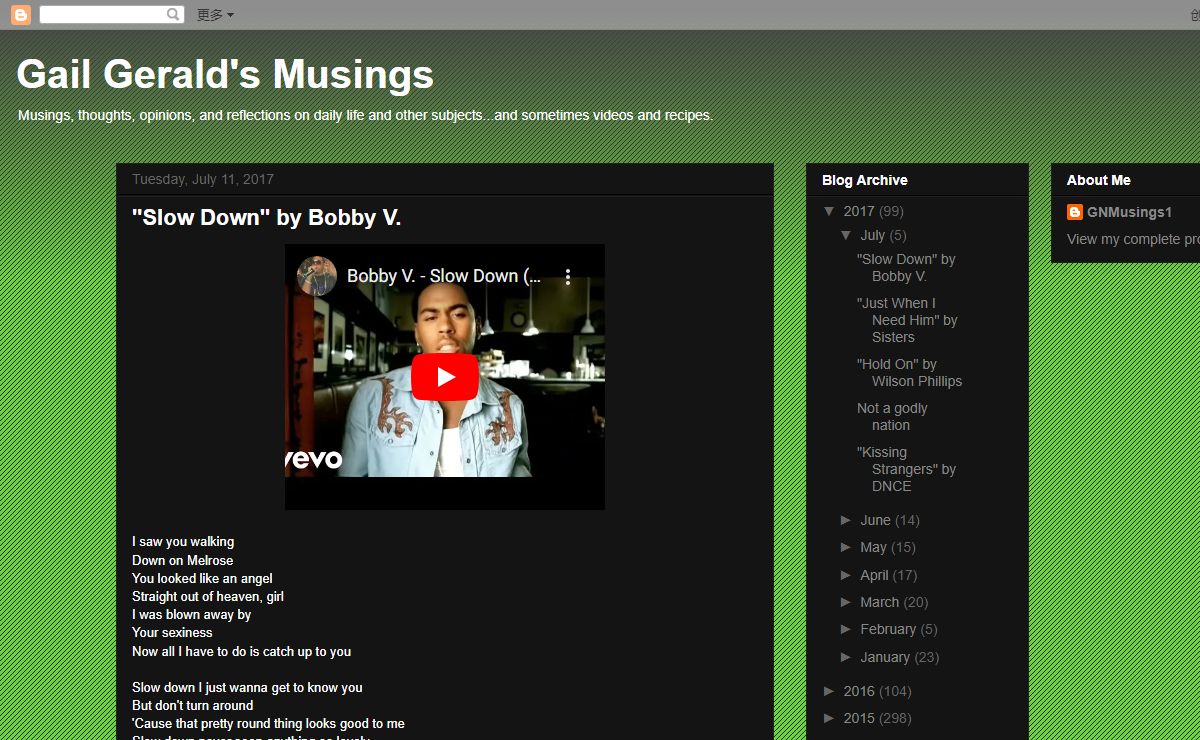Viewport: 1200px width, 740px height.
Task: Click the search magnifier icon in the navbar
Action: click(x=174, y=15)
